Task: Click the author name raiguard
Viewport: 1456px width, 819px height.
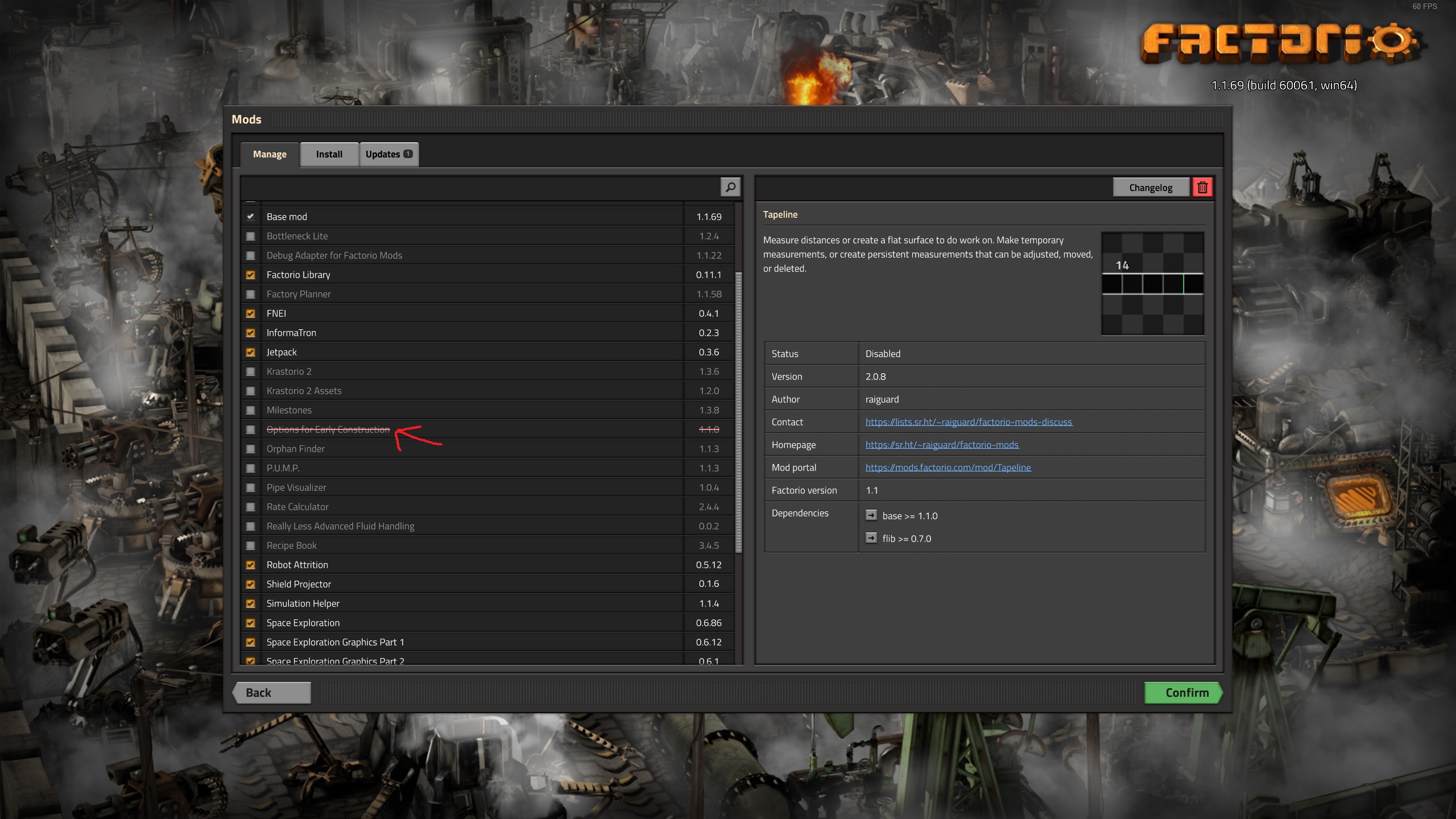Action: [x=882, y=399]
